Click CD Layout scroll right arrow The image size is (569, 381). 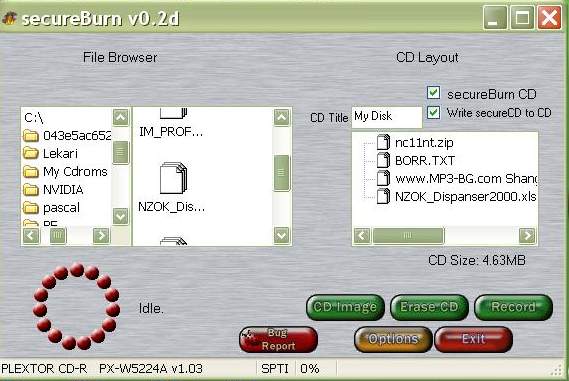coord(527,235)
